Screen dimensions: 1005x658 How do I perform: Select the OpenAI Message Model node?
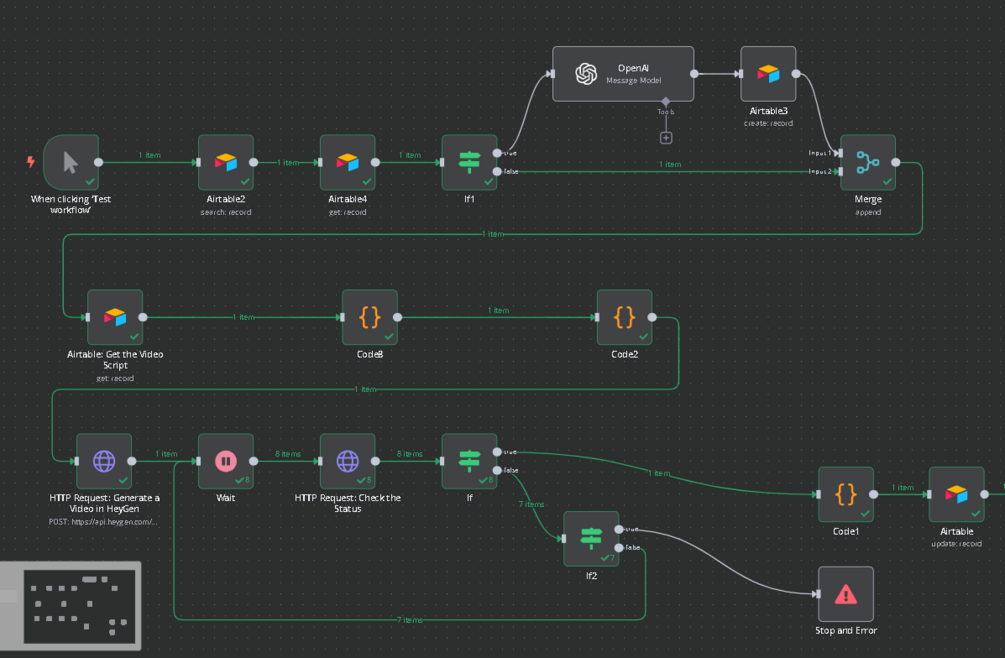pos(622,73)
